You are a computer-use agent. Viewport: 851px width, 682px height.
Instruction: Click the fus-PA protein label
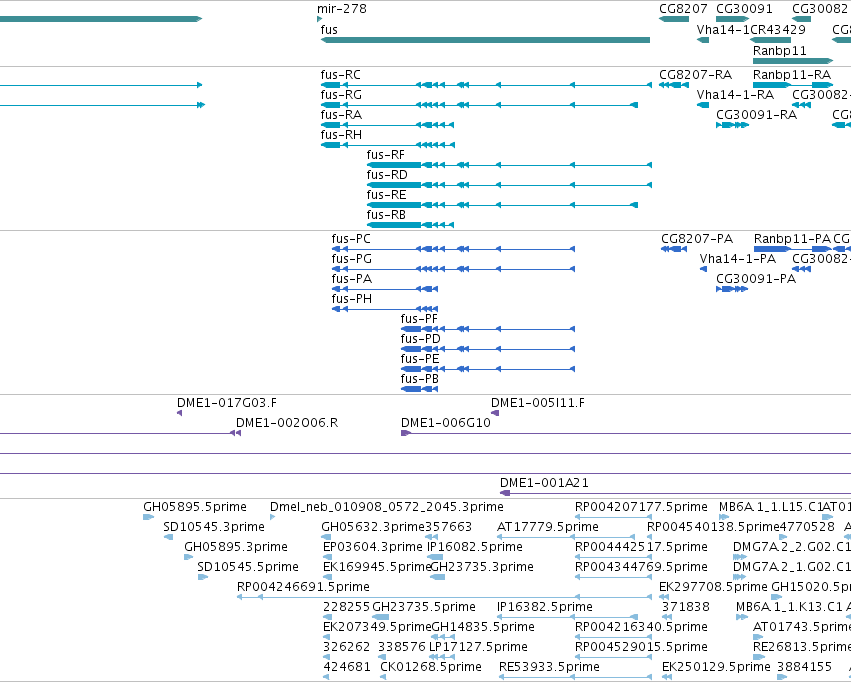tap(352, 279)
